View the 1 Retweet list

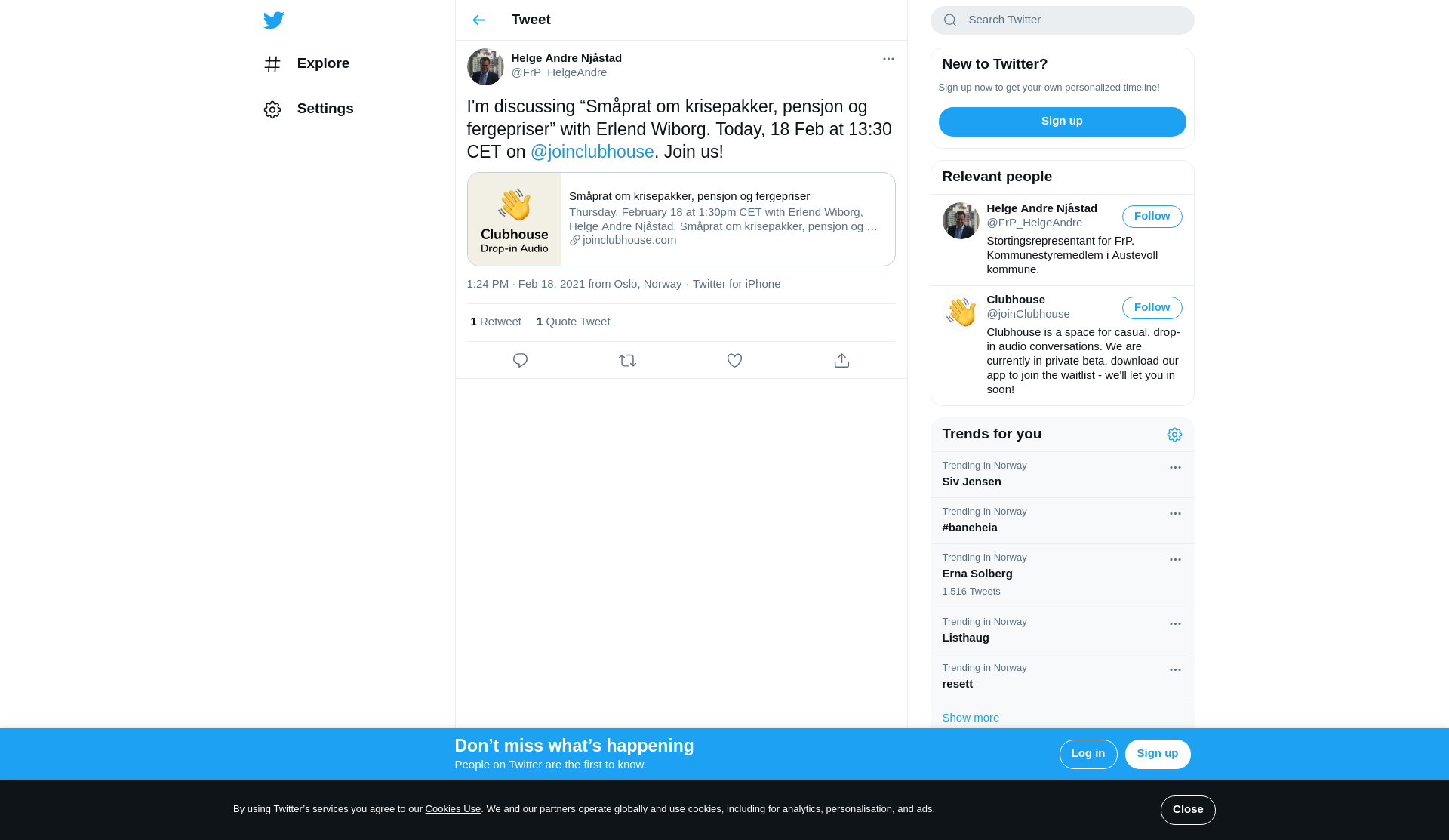point(496,322)
